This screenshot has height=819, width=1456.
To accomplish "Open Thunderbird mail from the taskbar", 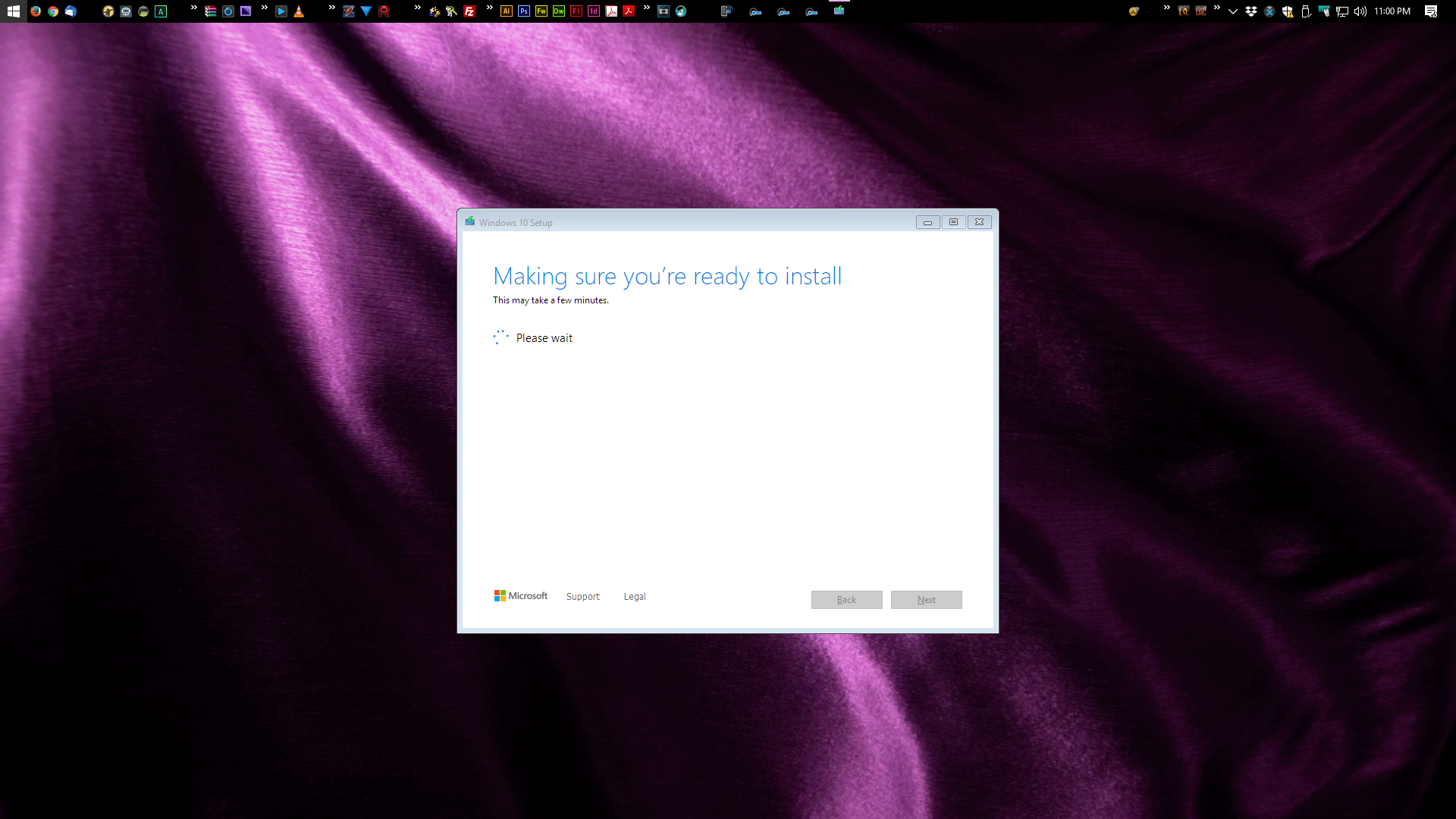I will (x=71, y=11).
